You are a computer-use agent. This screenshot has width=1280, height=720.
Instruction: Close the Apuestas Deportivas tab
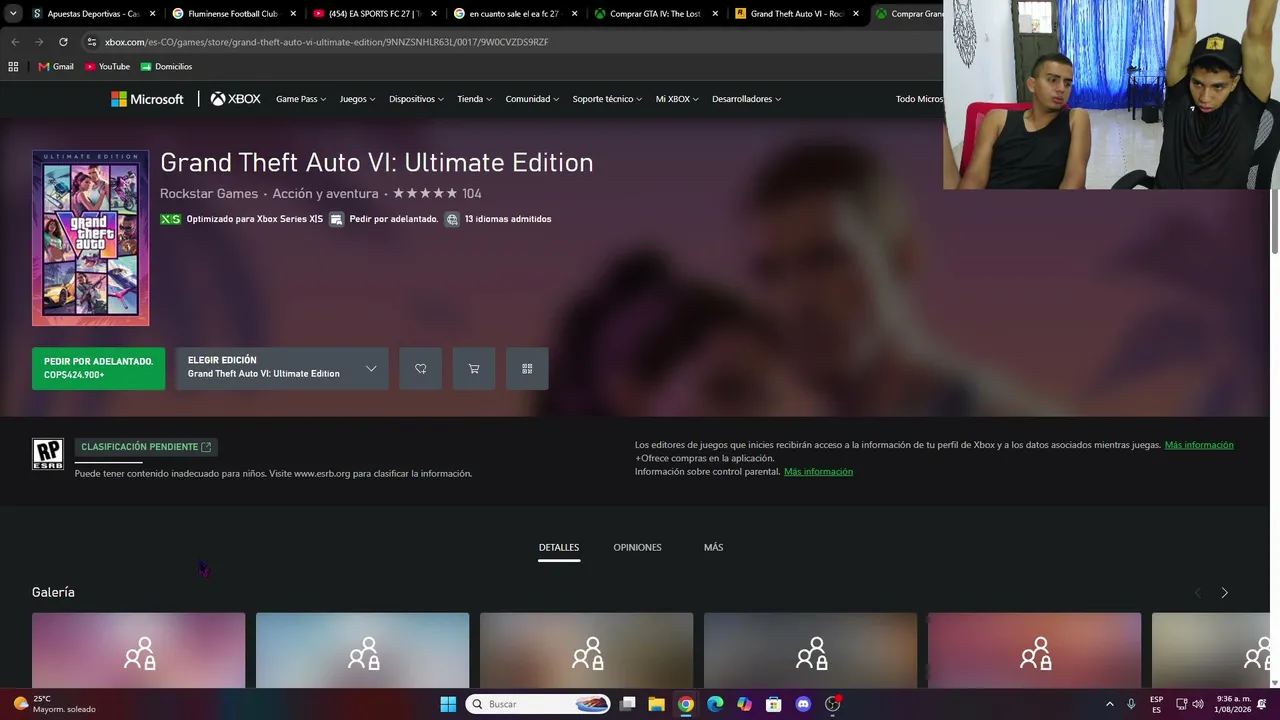click(x=153, y=14)
